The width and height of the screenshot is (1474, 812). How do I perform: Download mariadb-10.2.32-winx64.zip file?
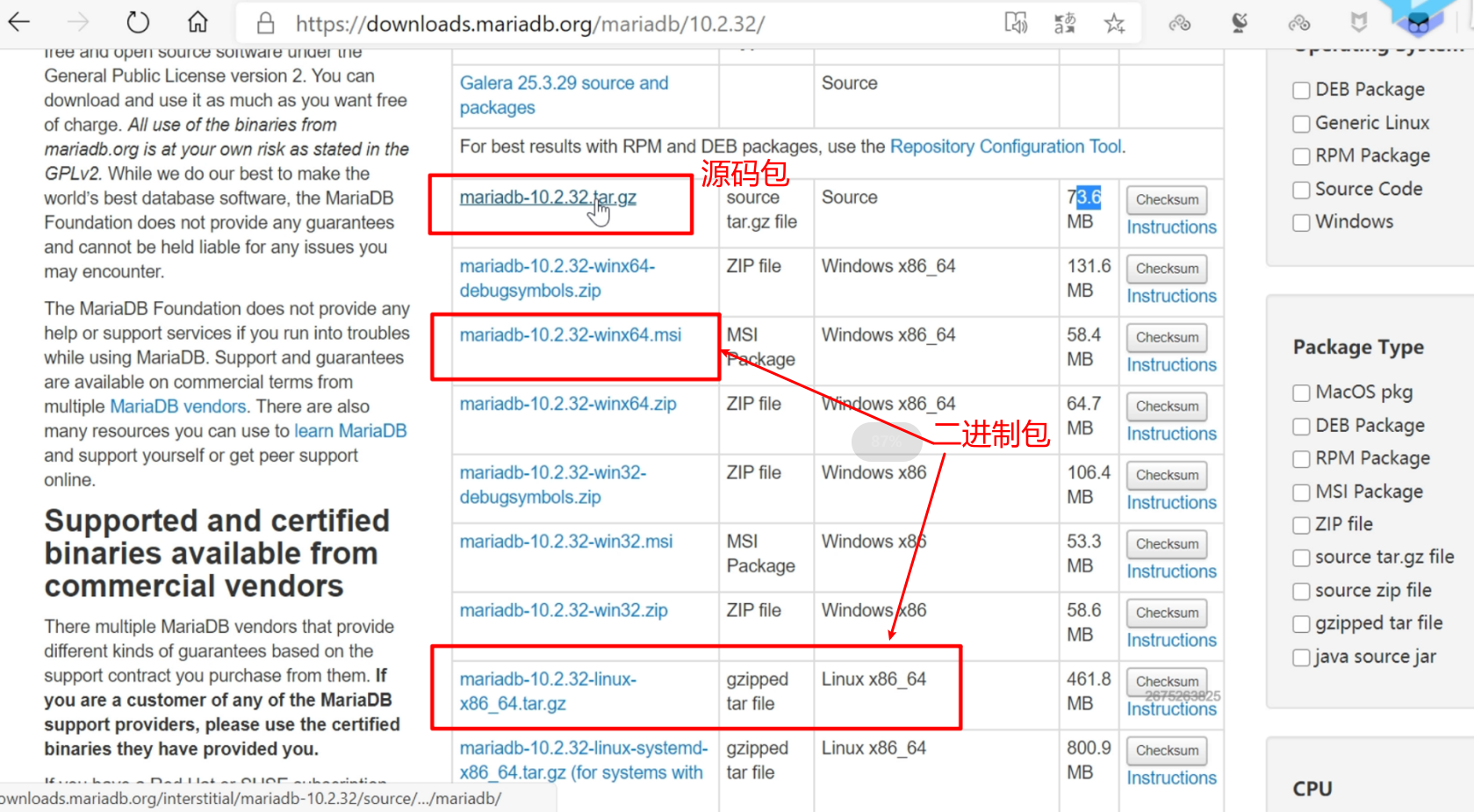568,404
